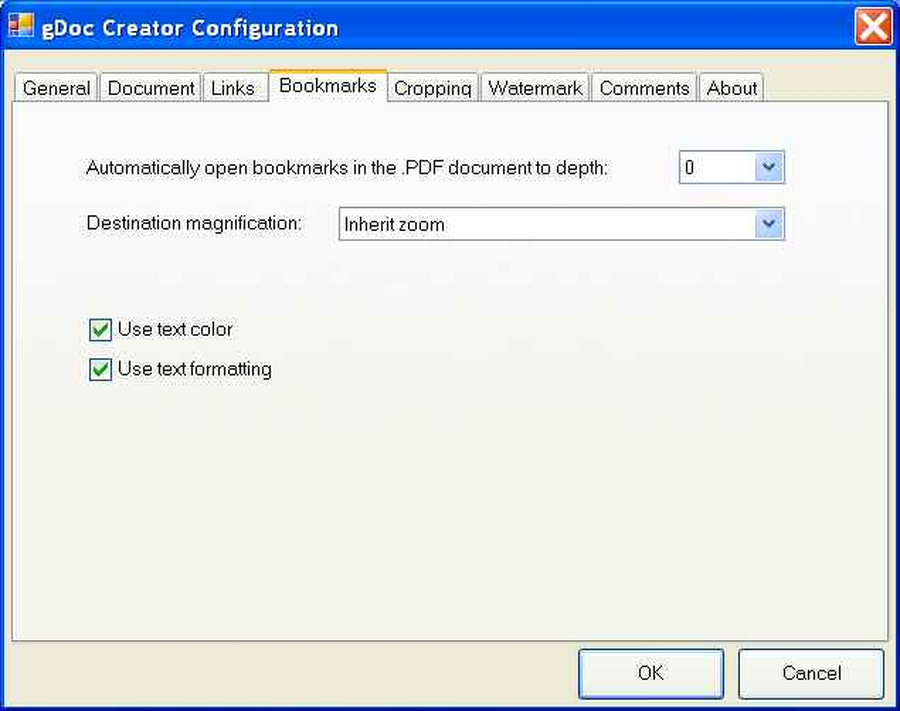Confirm settings with the OK button
Image resolution: width=900 pixels, height=711 pixels.
point(651,673)
